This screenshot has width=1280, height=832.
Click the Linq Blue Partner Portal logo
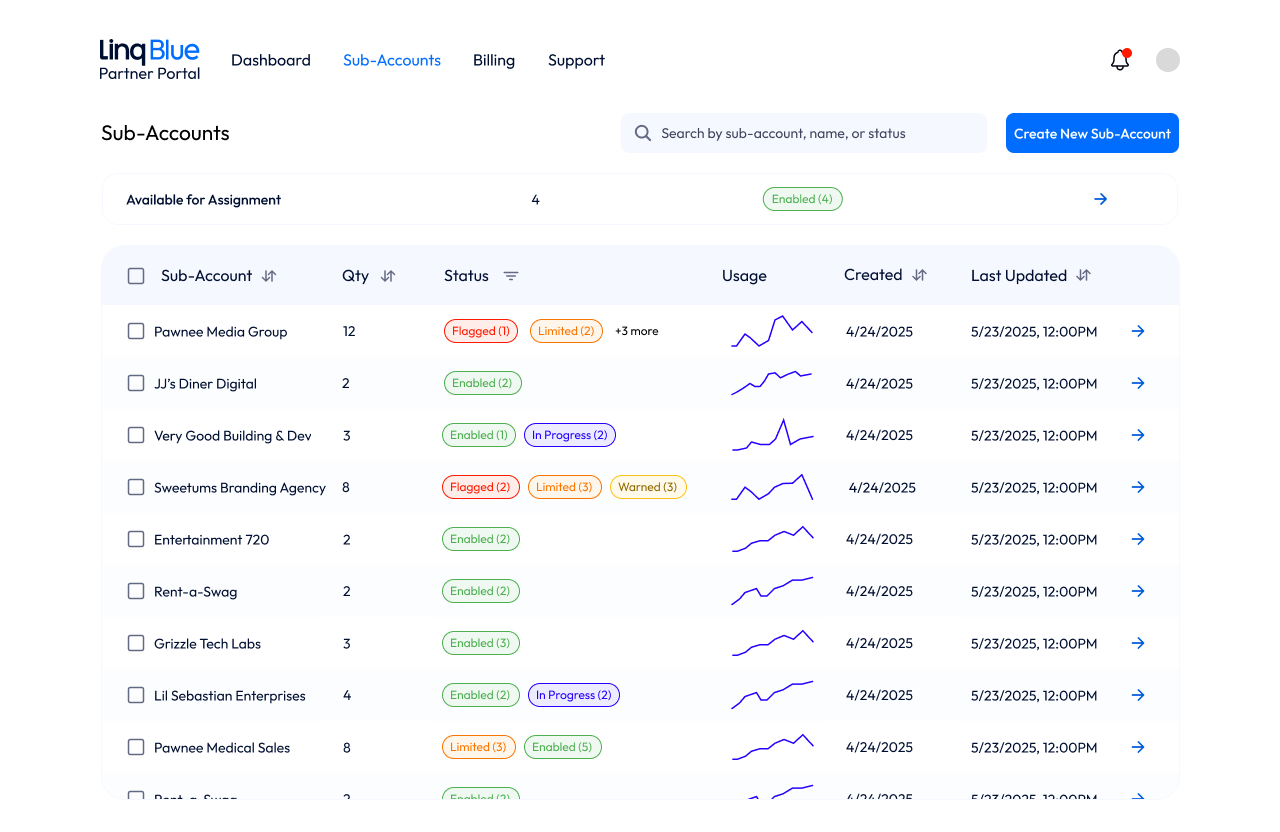pos(149,59)
